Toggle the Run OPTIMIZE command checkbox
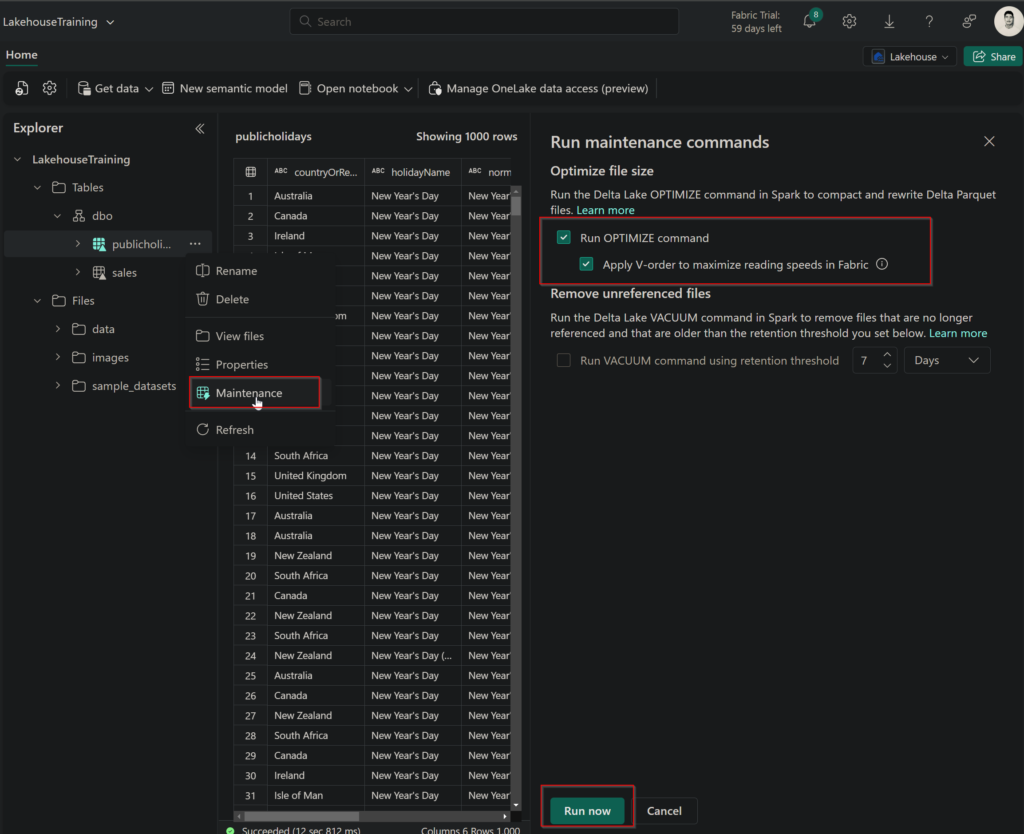Viewport: 1024px width, 834px height. pos(564,237)
